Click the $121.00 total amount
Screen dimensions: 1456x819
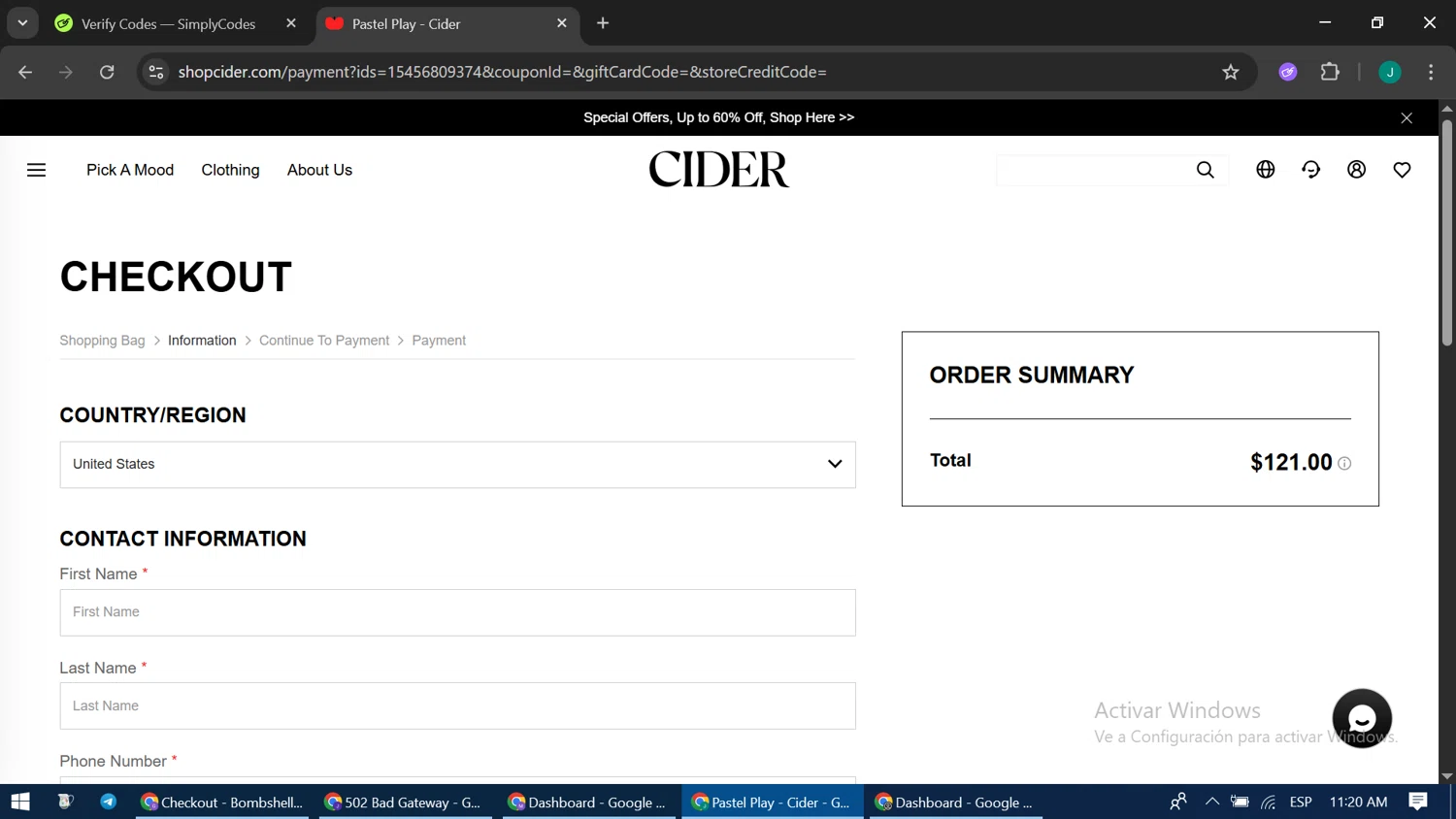click(1291, 463)
